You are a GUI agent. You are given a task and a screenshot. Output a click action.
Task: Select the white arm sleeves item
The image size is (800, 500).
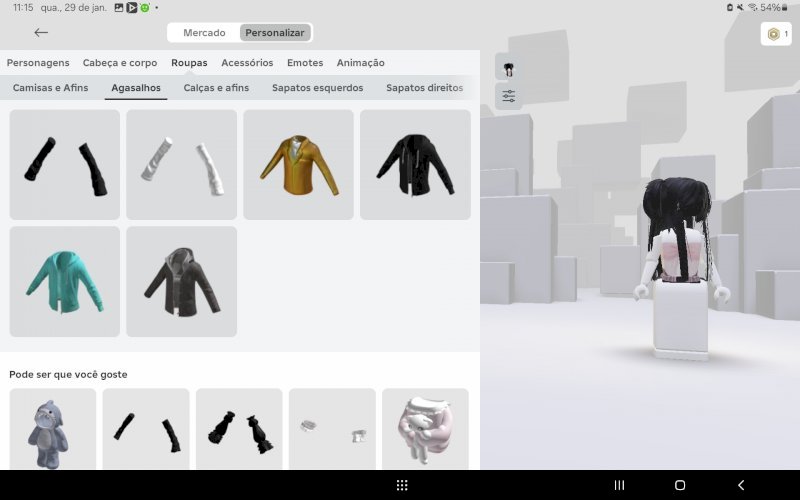point(181,164)
